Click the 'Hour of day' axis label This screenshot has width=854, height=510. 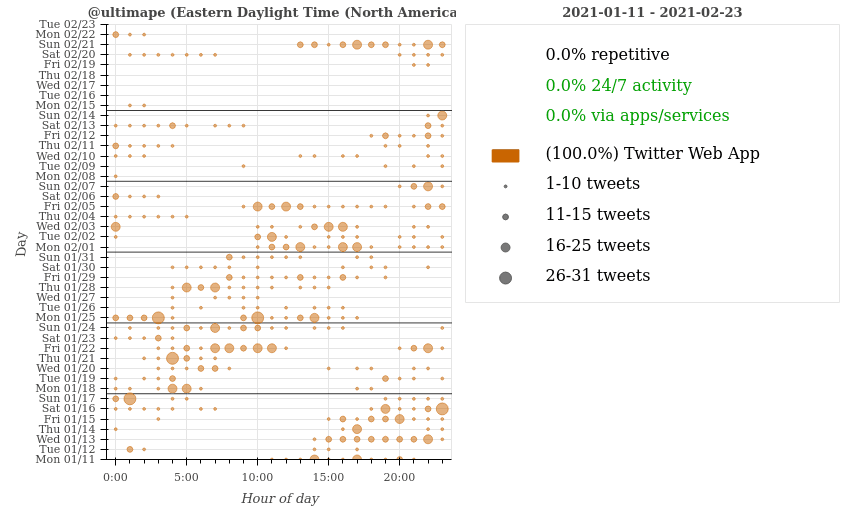point(280,498)
